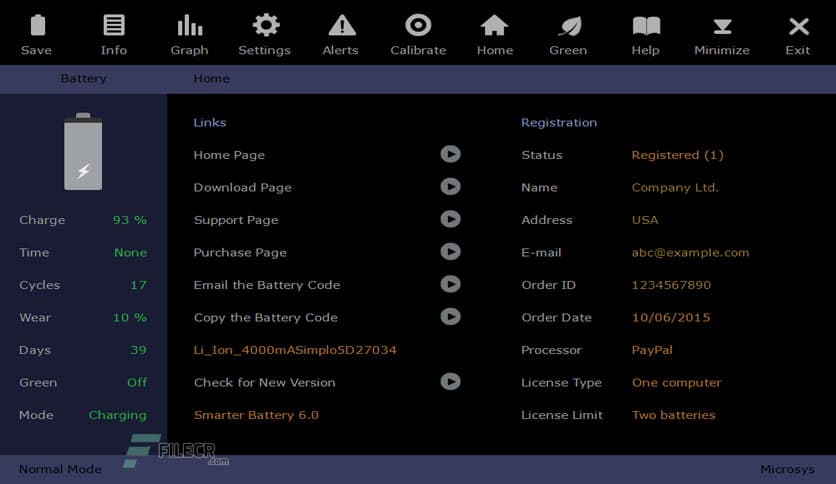836x484 pixels.
Task: Click play arrow next to Purchase Page
Action: [x=451, y=252]
